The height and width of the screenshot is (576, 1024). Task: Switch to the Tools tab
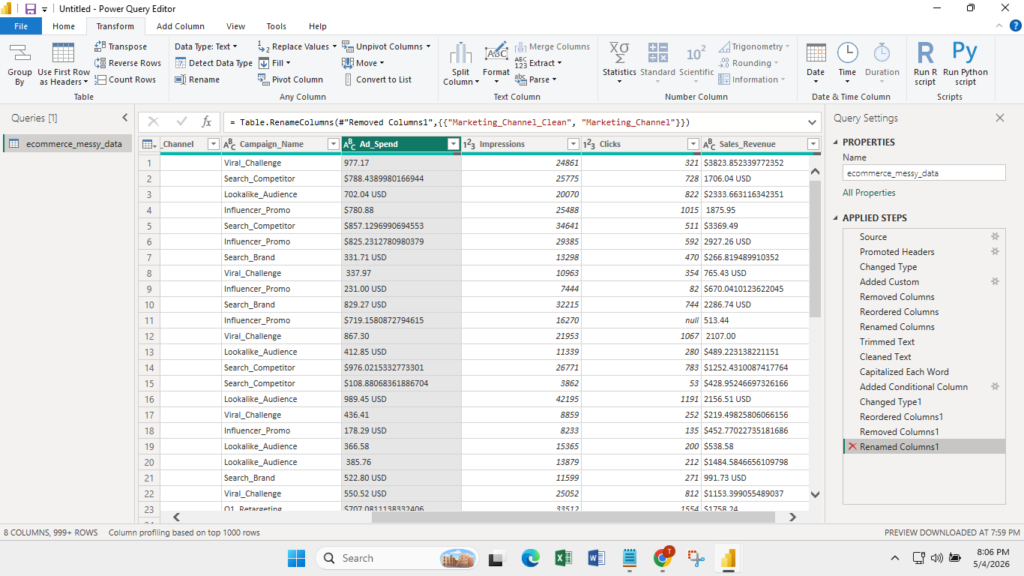point(276,26)
